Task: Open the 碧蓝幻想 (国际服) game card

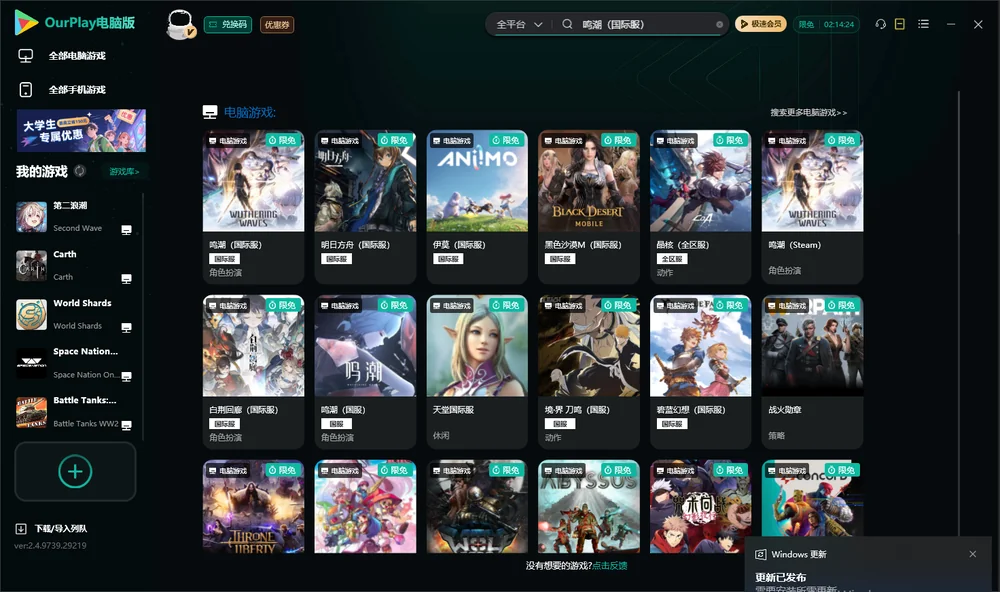Action: [x=700, y=371]
